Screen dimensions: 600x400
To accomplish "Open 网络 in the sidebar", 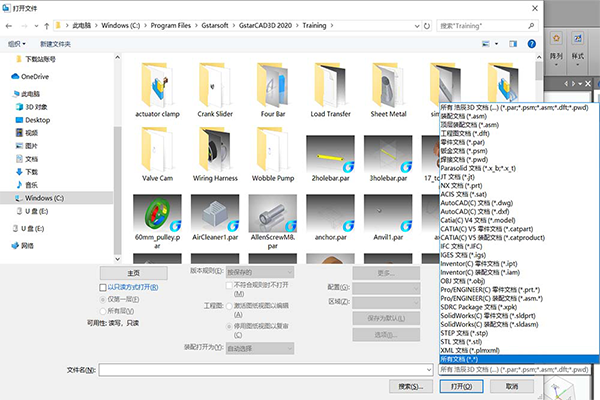I will pos(23,246).
